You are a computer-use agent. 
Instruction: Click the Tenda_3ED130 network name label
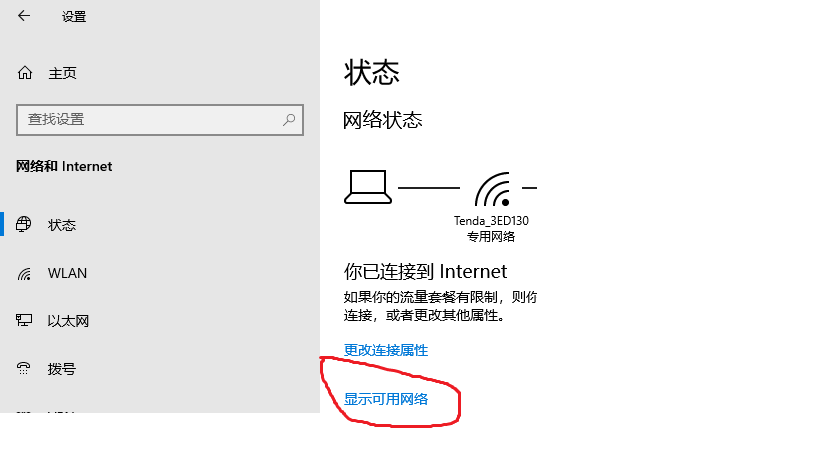(491, 221)
